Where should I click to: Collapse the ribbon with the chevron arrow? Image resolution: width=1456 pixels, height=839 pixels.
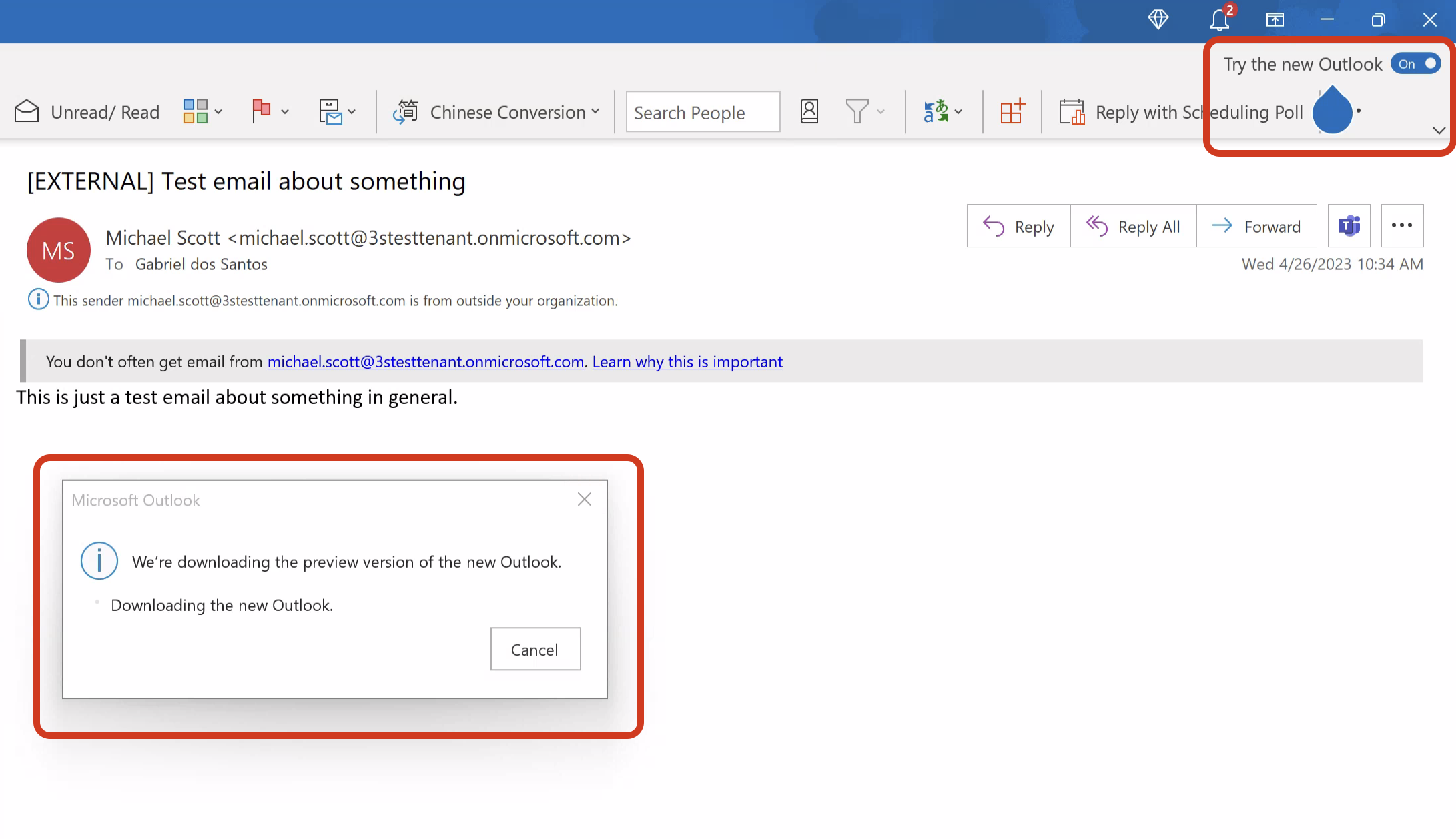click(x=1439, y=131)
